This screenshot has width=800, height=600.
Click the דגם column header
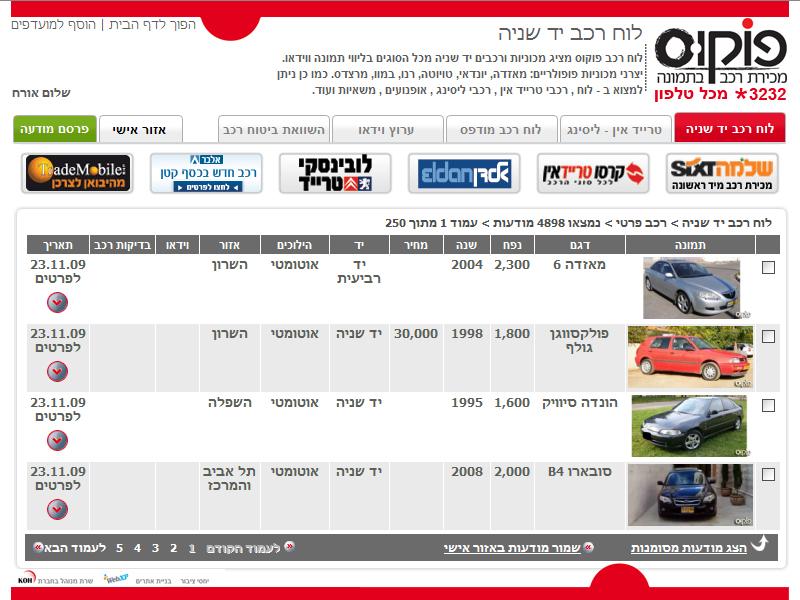(x=580, y=245)
